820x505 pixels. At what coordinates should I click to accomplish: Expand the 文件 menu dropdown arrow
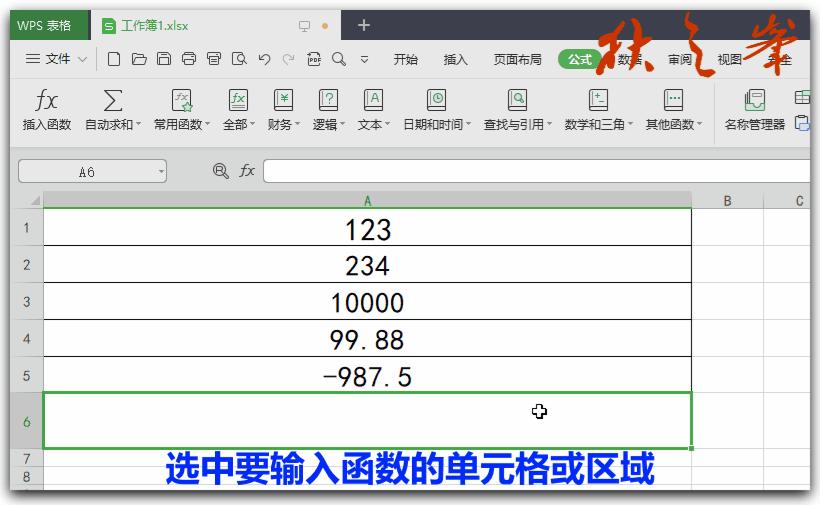(82, 59)
